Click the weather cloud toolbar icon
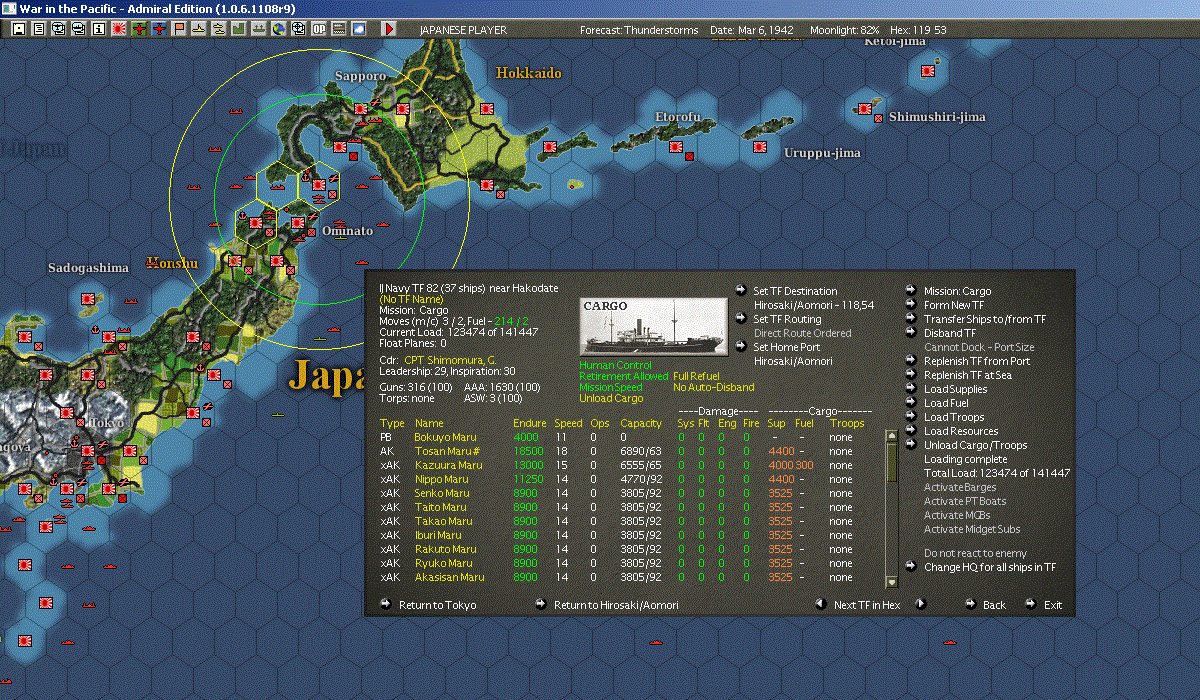The width and height of the screenshot is (1200, 700). pyautogui.click(x=358, y=29)
